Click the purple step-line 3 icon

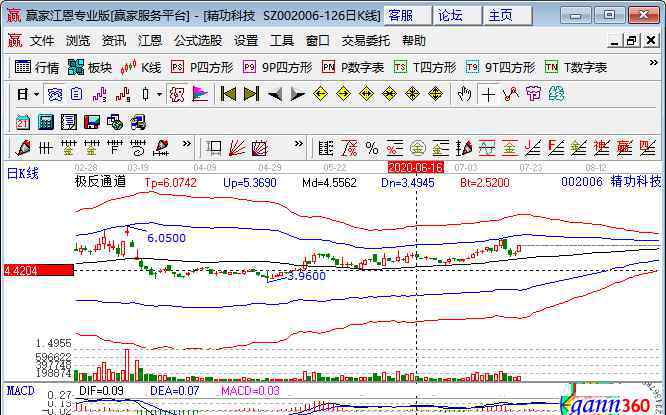coord(100,94)
